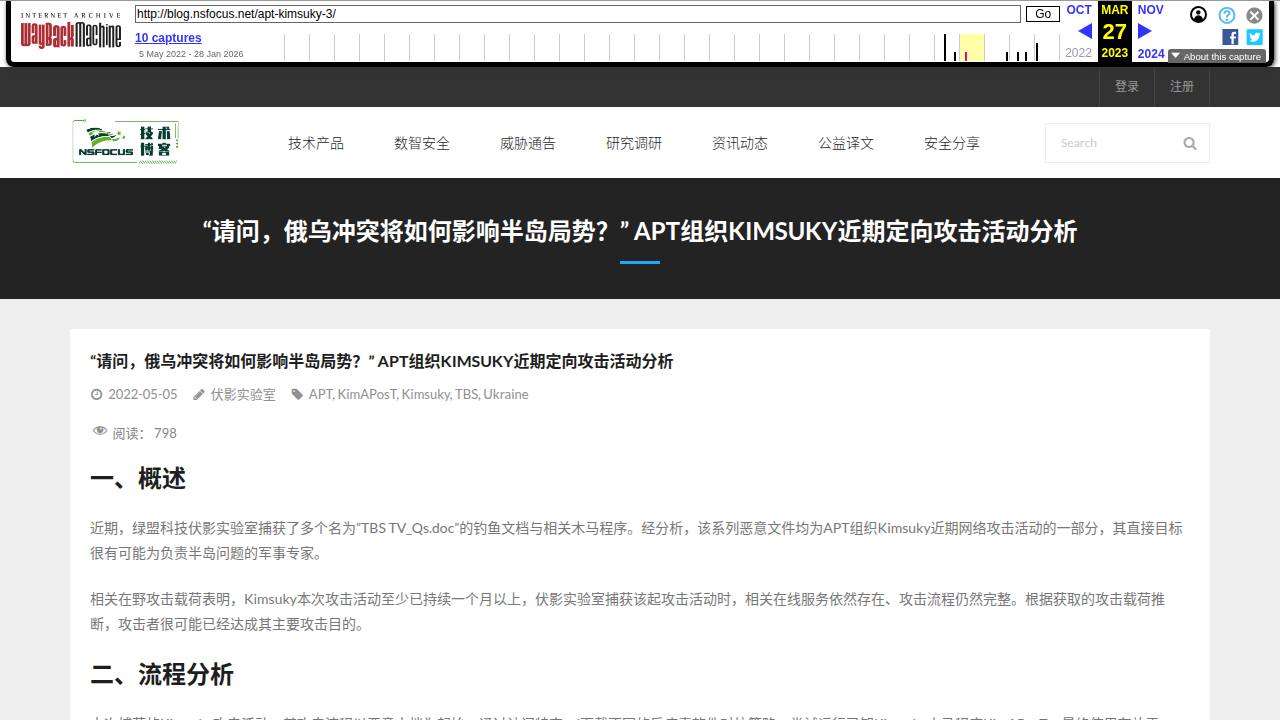Share capture on Facebook
1280x720 pixels.
pyautogui.click(x=1230, y=37)
